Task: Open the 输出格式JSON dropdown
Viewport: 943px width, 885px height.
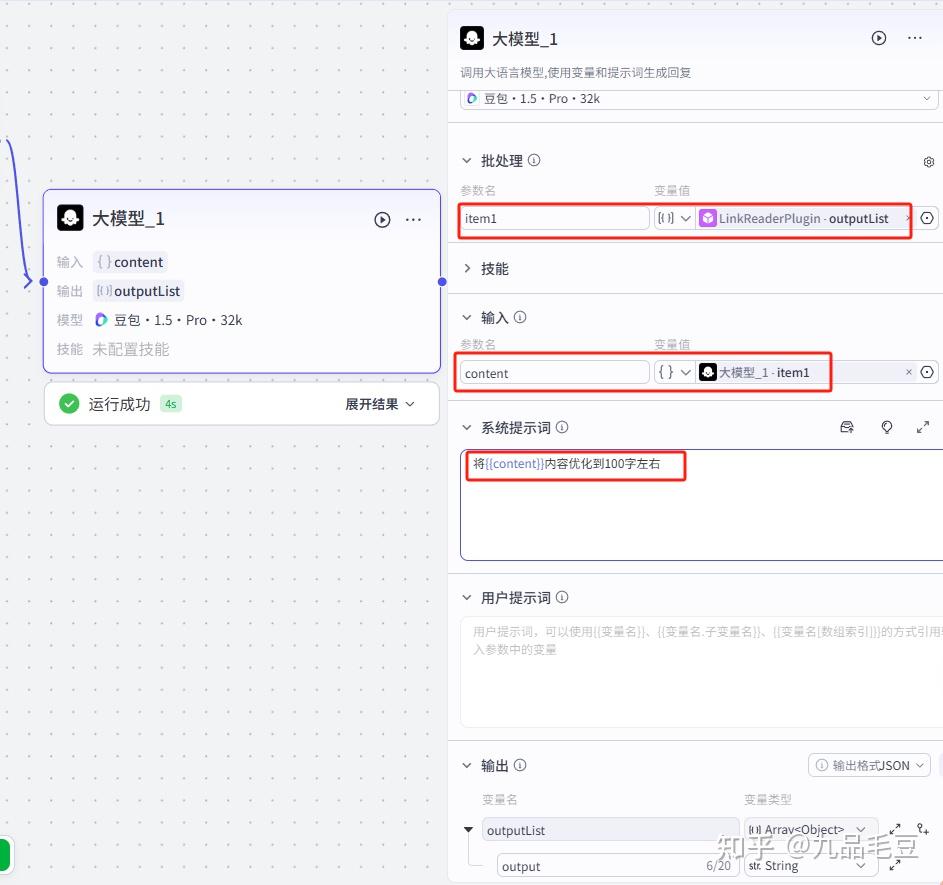Action: pyautogui.click(x=868, y=764)
